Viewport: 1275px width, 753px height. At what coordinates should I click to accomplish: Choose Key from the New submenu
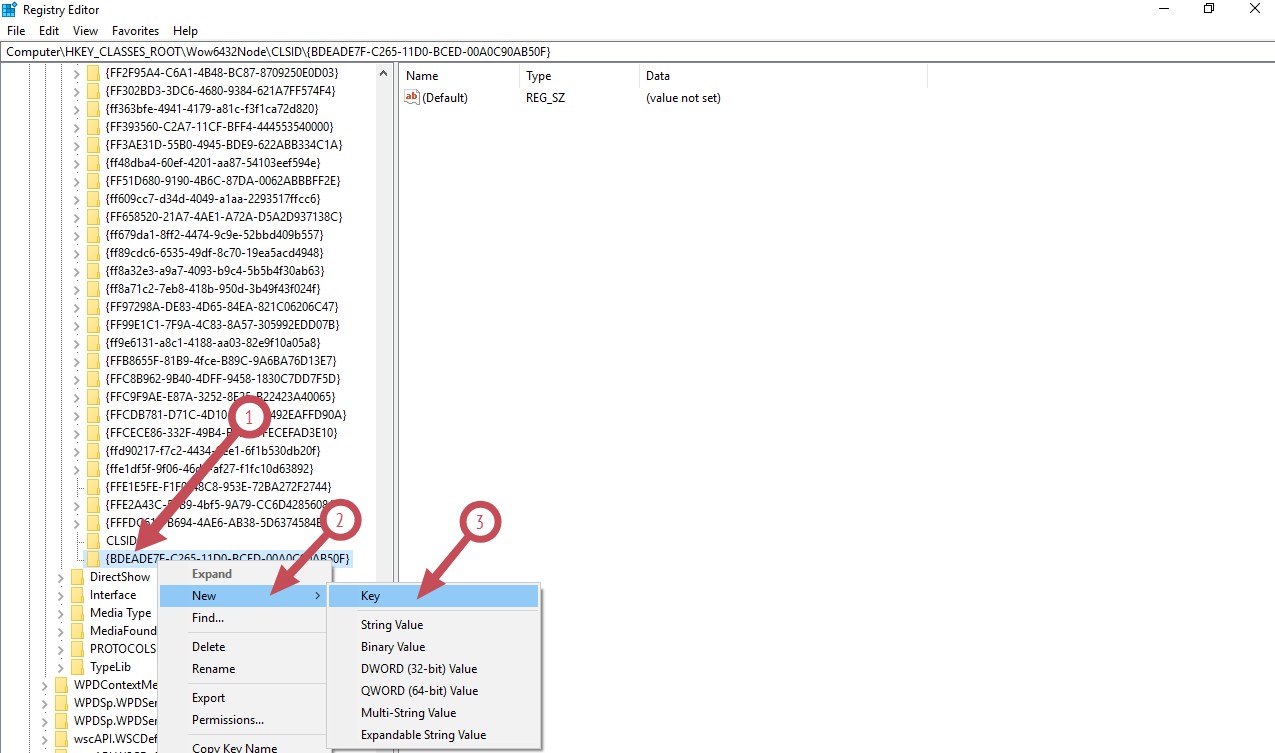pos(371,596)
